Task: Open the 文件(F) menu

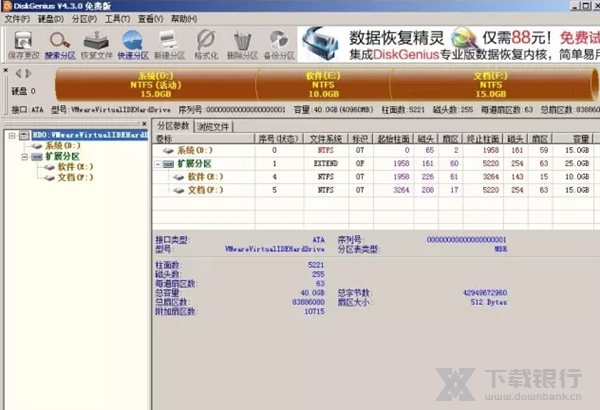Action: [x=17, y=19]
